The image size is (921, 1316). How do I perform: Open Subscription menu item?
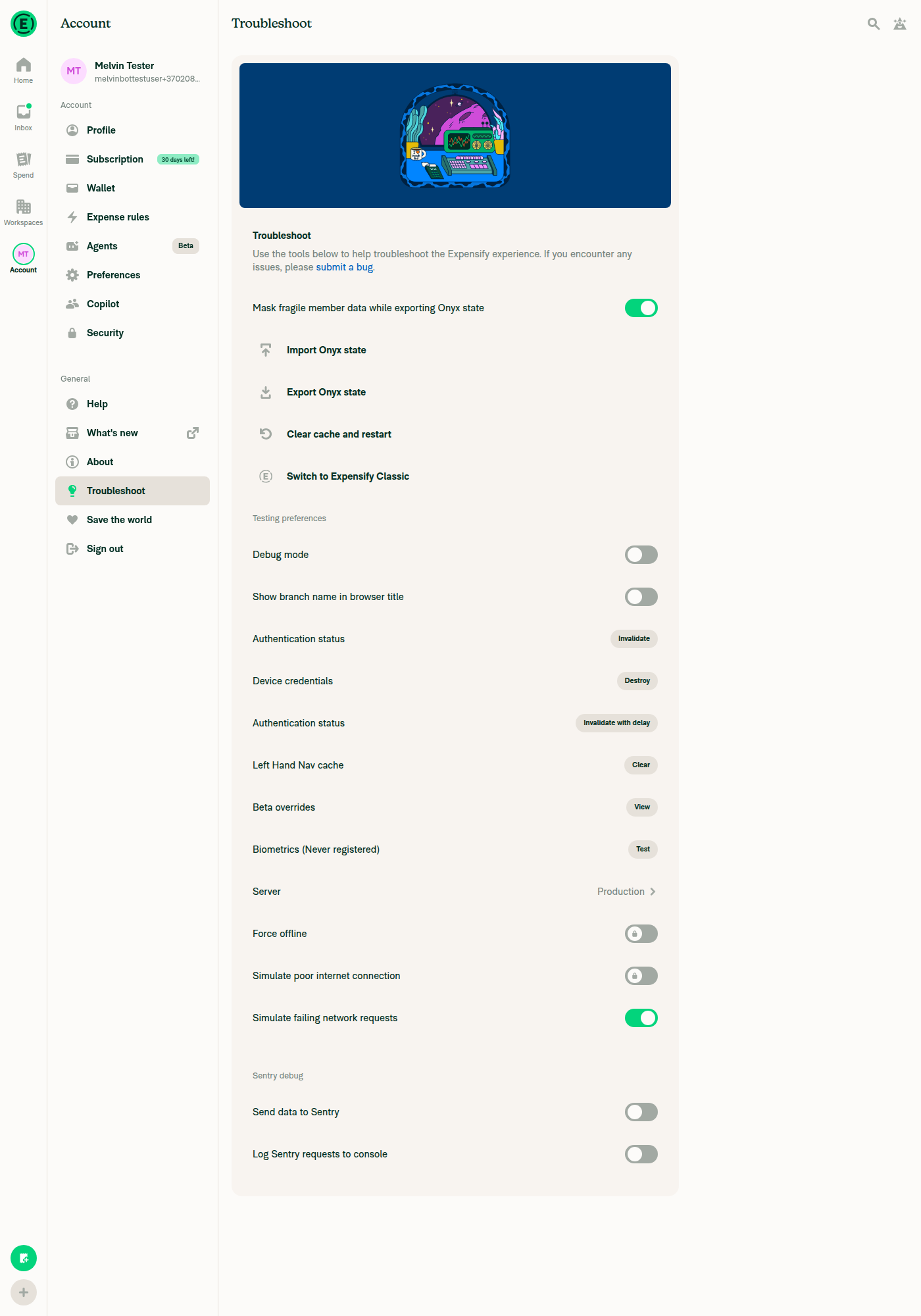tap(132, 159)
